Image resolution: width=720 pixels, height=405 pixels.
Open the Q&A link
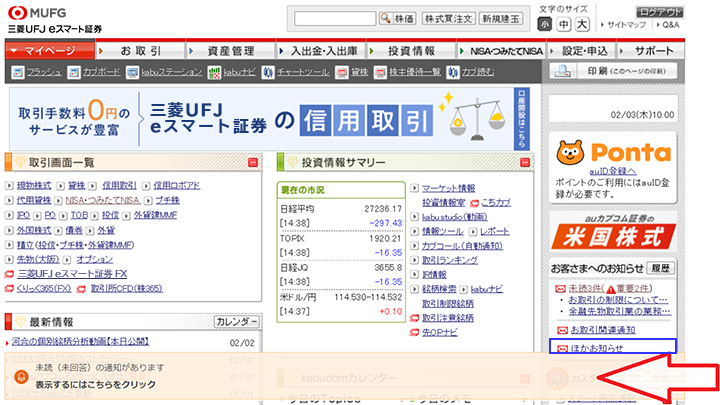(x=670, y=25)
